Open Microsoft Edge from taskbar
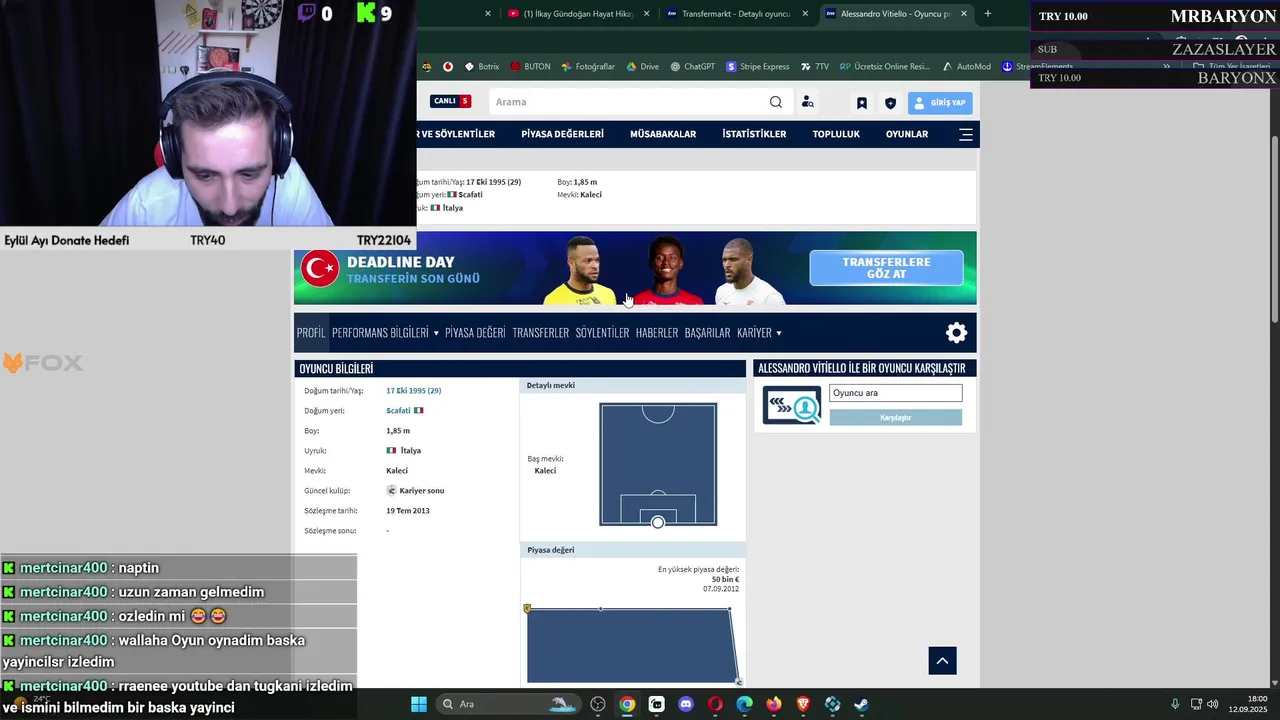 744,704
